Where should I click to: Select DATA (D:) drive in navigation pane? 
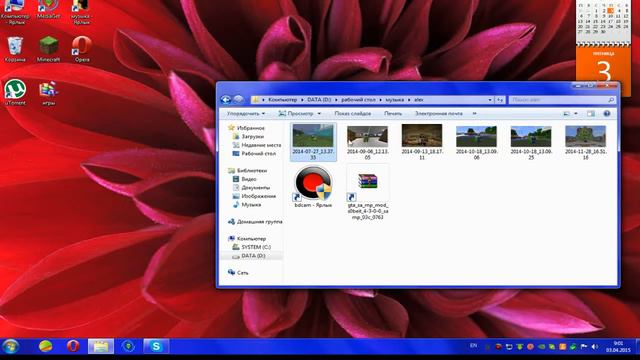pos(249,256)
